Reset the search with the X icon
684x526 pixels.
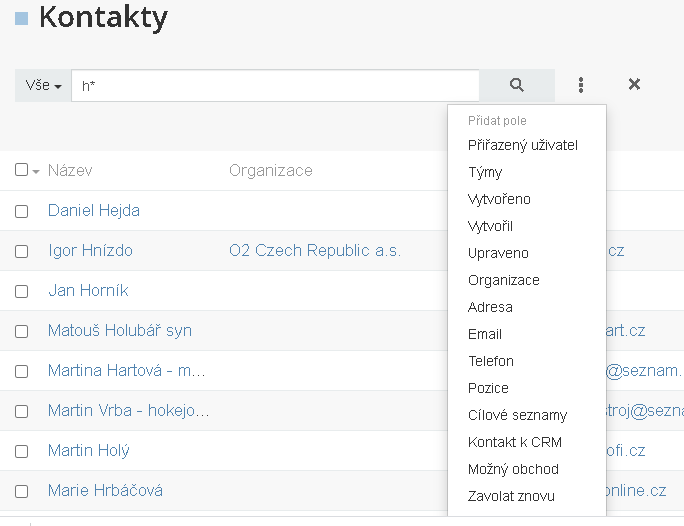pyautogui.click(x=634, y=84)
